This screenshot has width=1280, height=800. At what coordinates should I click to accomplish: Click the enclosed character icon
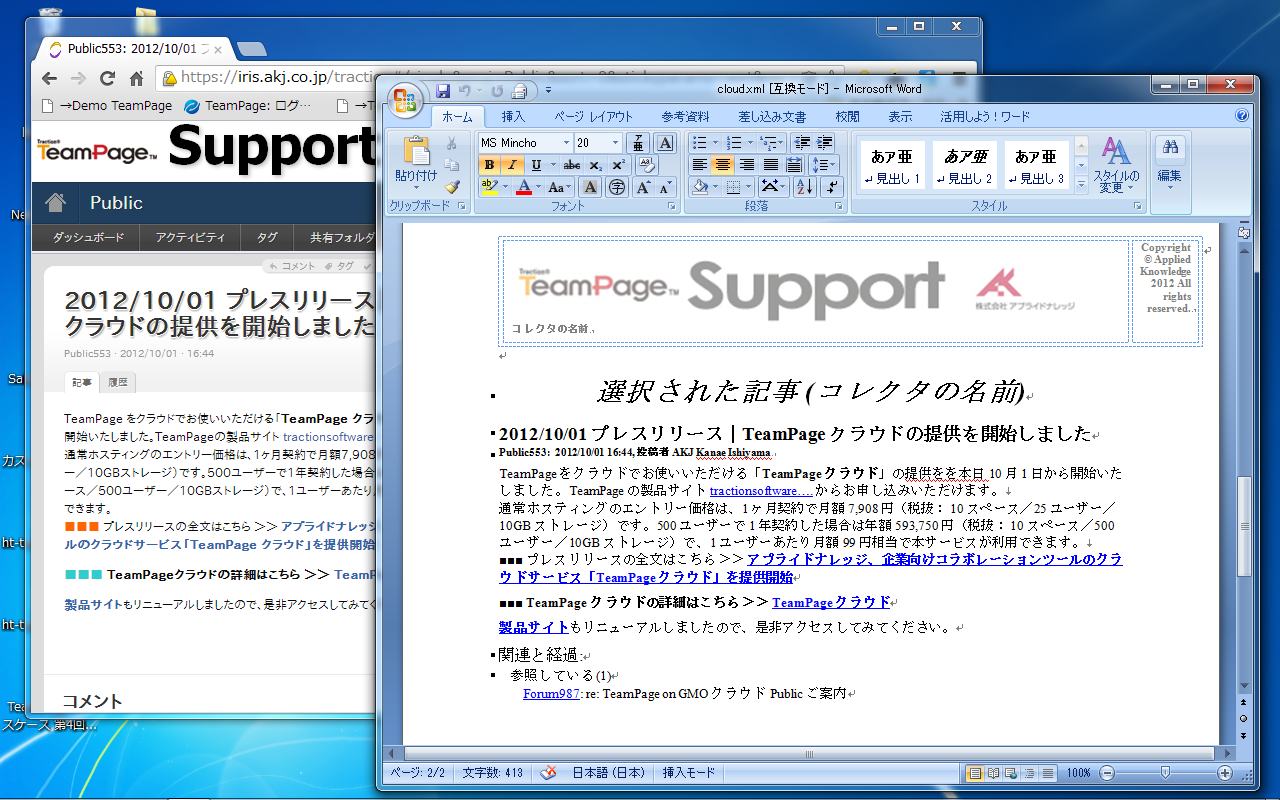617,187
